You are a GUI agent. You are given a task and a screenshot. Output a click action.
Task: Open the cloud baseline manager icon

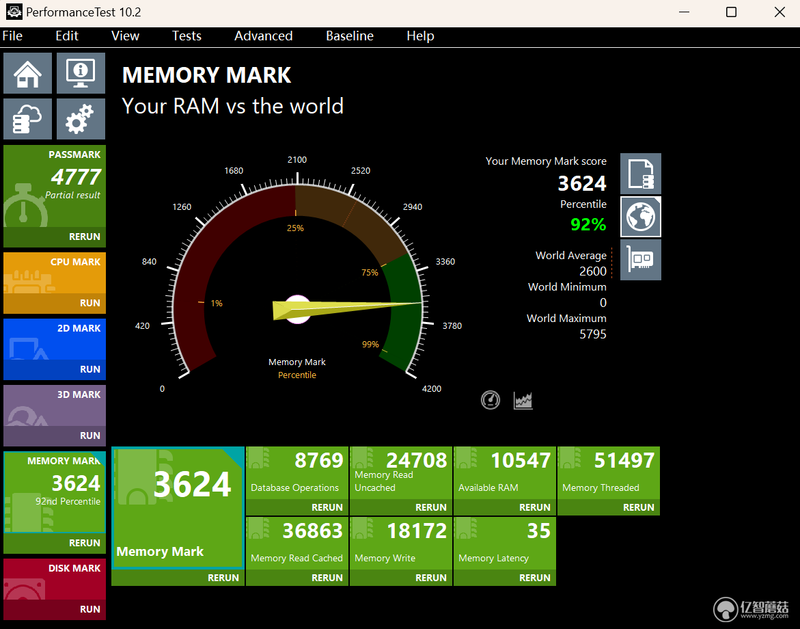pos(28,119)
